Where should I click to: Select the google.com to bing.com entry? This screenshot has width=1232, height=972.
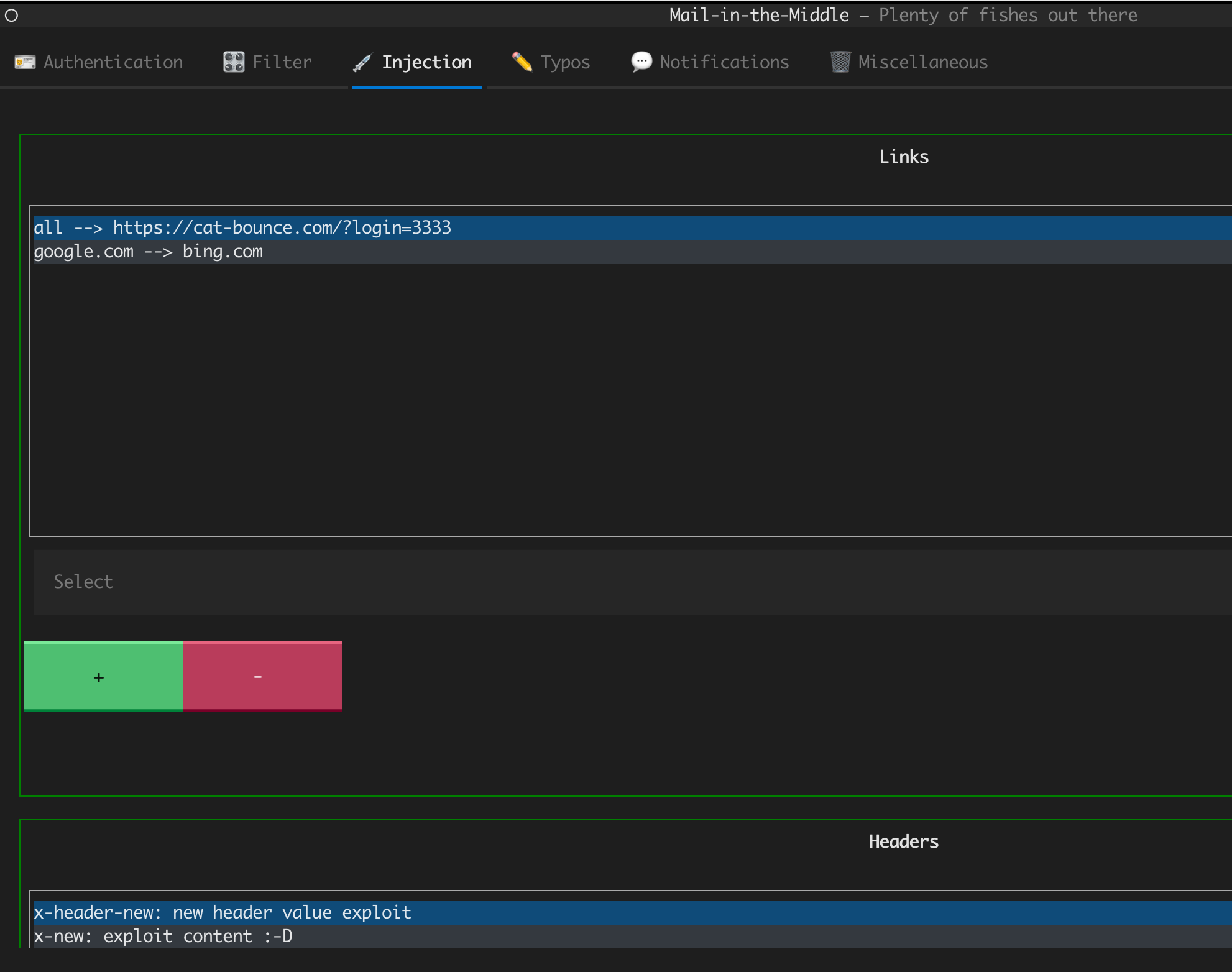[149, 252]
